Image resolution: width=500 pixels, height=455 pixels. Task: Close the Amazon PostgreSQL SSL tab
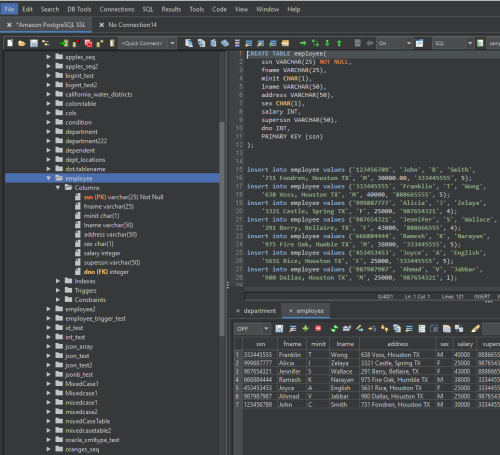pyautogui.click(x=9, y=25)
